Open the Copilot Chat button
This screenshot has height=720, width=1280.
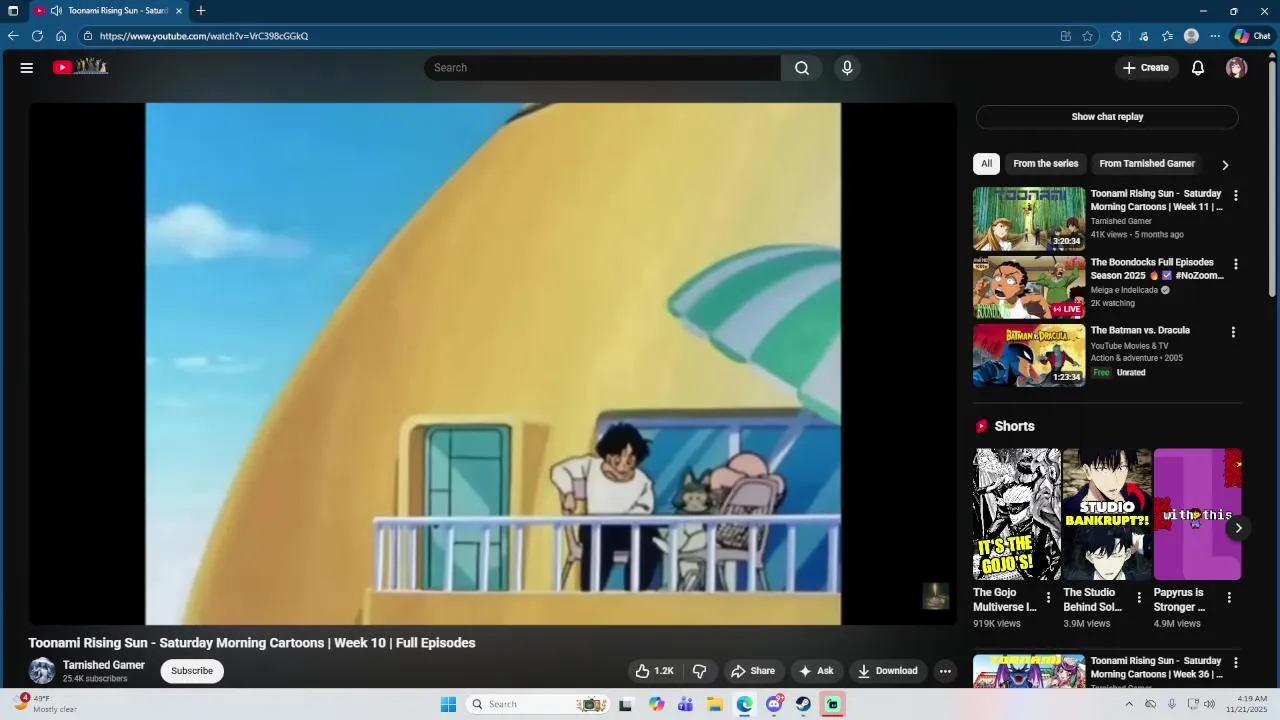[x=1252, y=36]
